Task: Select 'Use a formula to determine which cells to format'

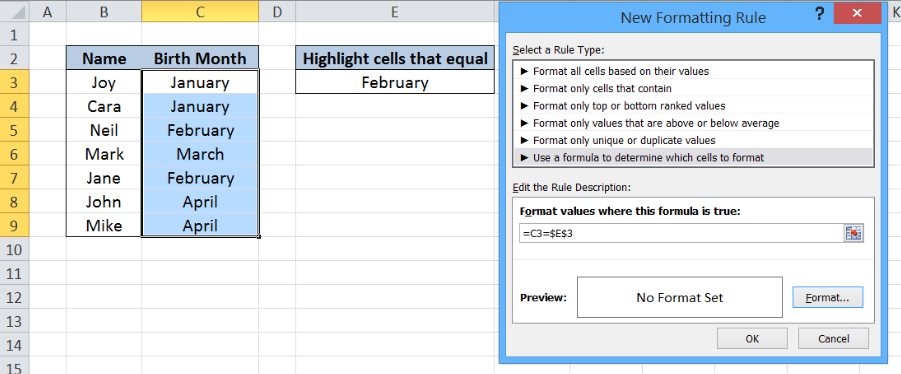Action: [x=693, y=157]
